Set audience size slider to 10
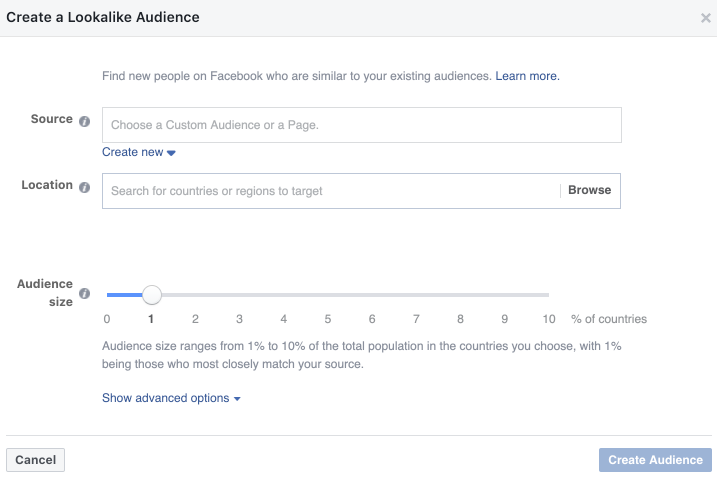The height and width of the screenshot is (478, 717). [x=549, y=295]
